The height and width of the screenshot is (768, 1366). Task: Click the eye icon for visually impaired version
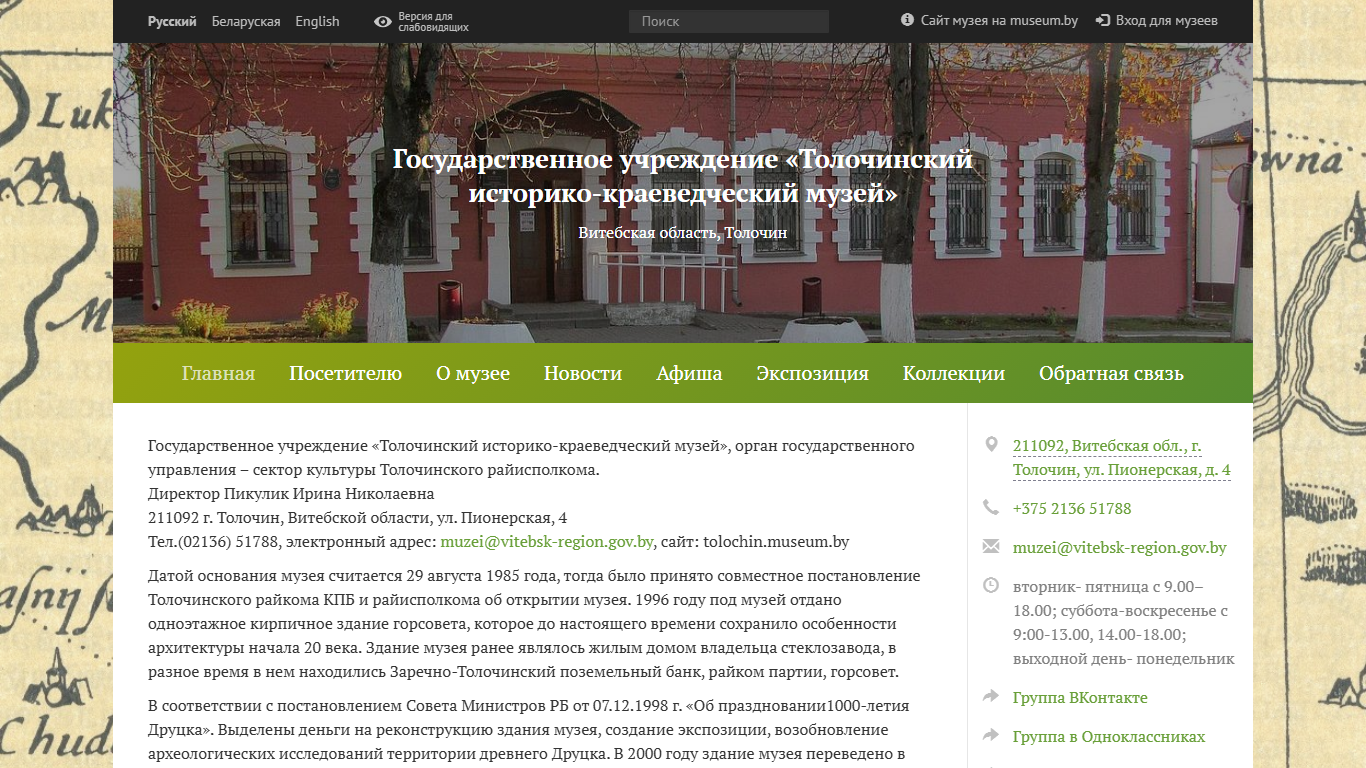click(382, 21)
